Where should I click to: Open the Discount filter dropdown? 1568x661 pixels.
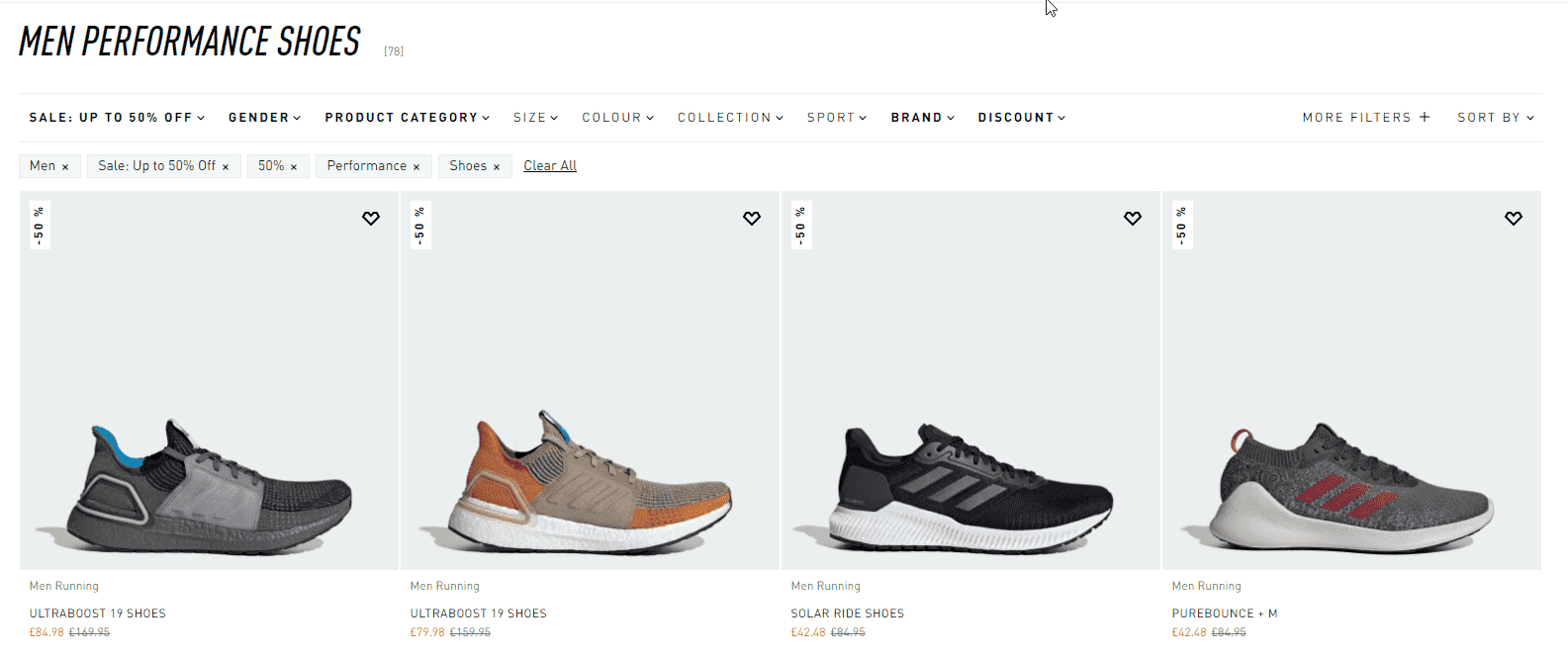click(x=1022, y=118)
